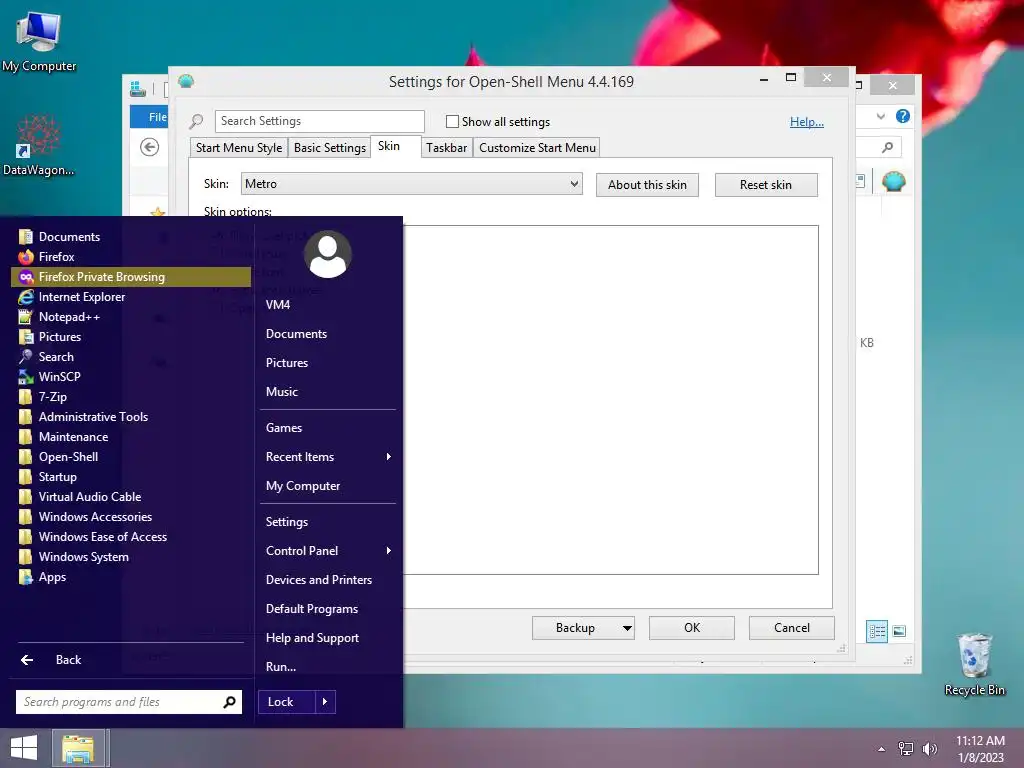The height and width of the screenshot is (768, 1024).
Task: Expand the 7-Zip folder
Action: pos(131,397)
